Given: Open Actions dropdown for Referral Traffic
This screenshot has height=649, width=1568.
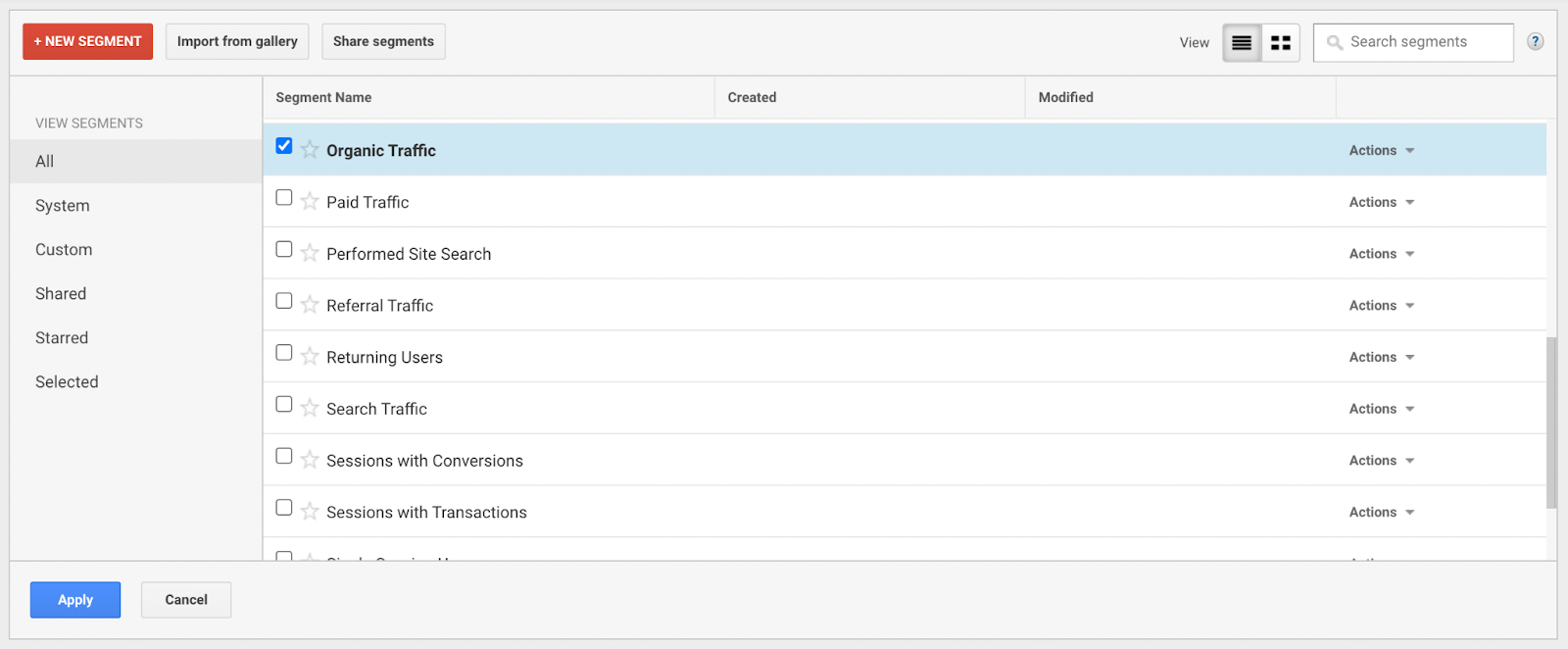Looking at the screenshot, I should (x=1382, y=306).
